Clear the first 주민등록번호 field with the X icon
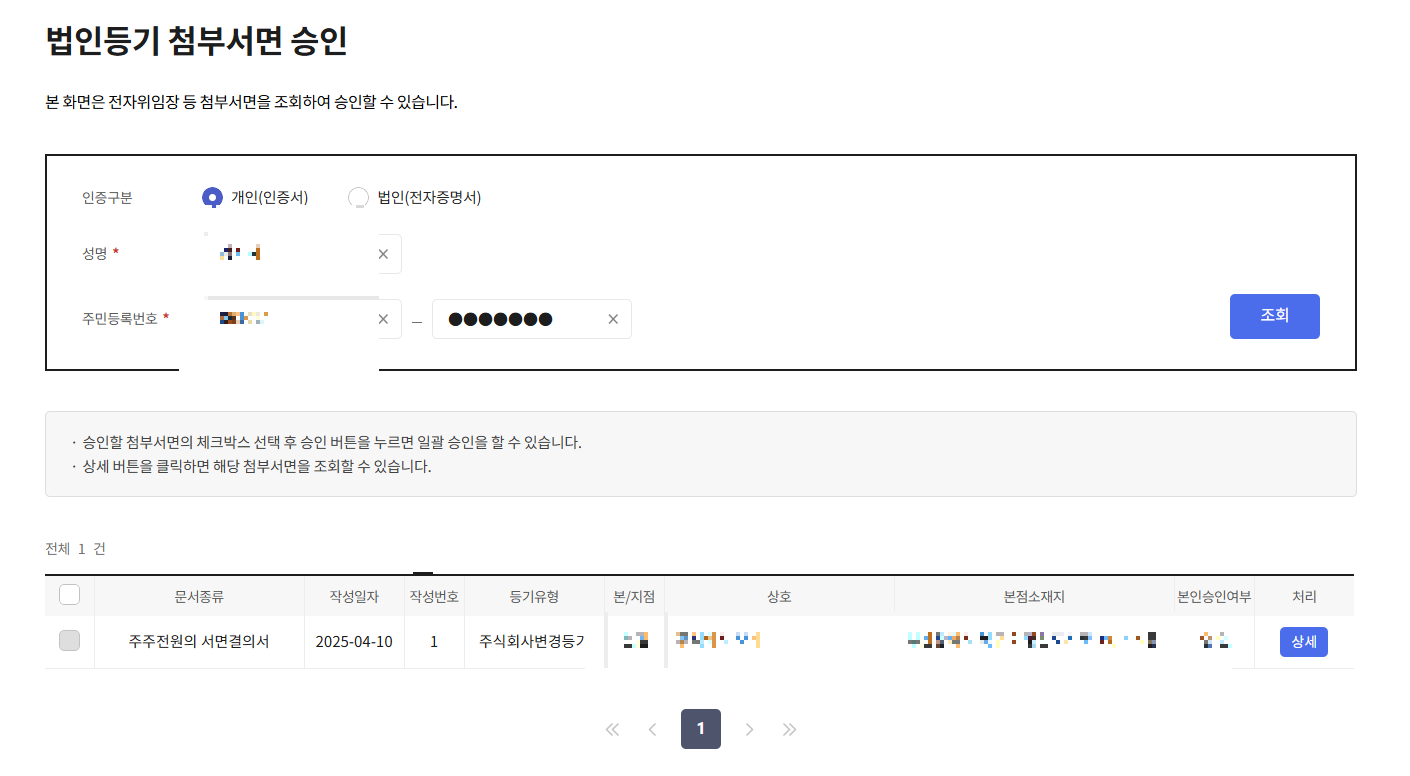 (383, 318)
